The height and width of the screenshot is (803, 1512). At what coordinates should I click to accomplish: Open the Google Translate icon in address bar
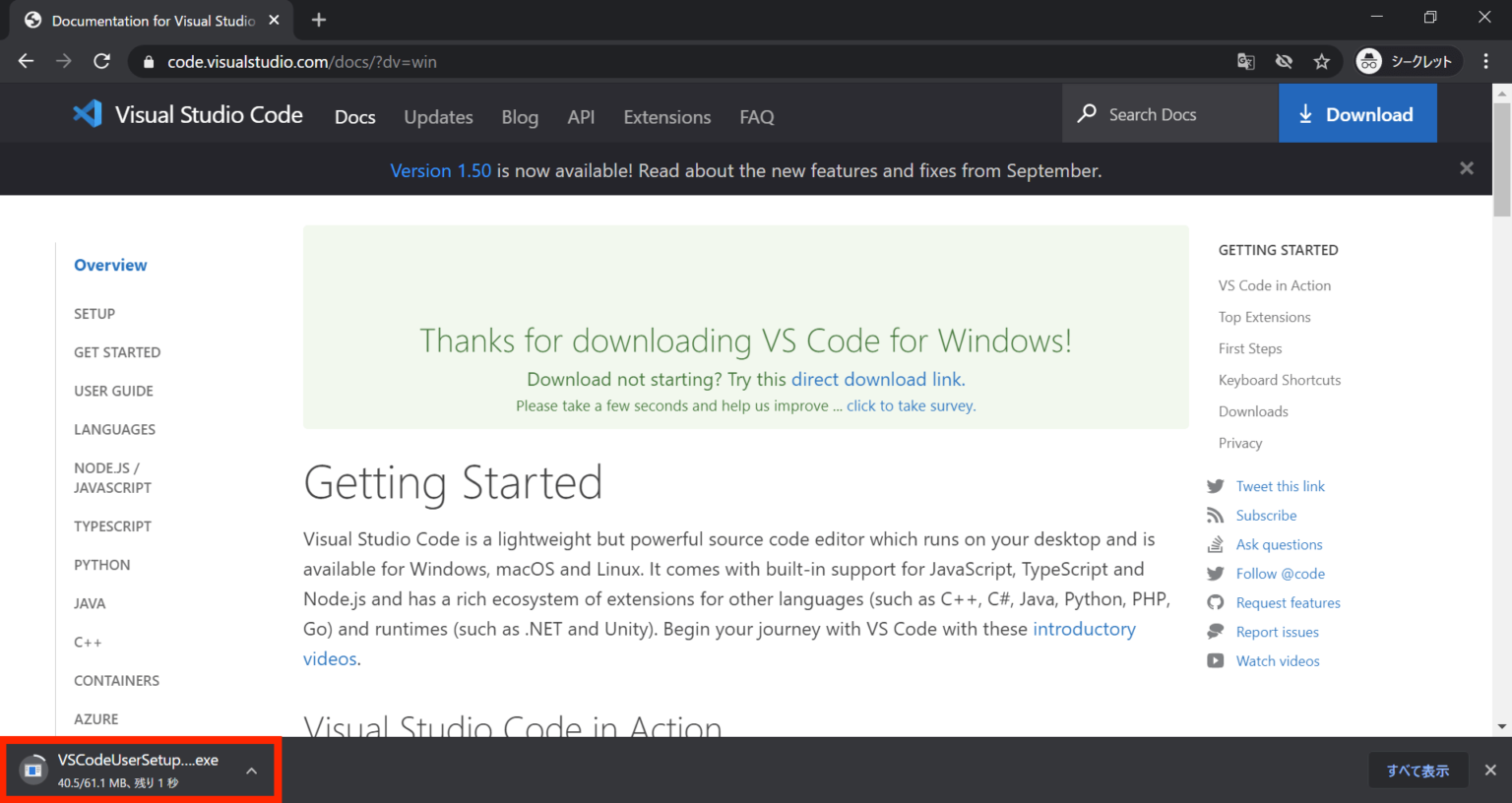(x=1245, y=61)
